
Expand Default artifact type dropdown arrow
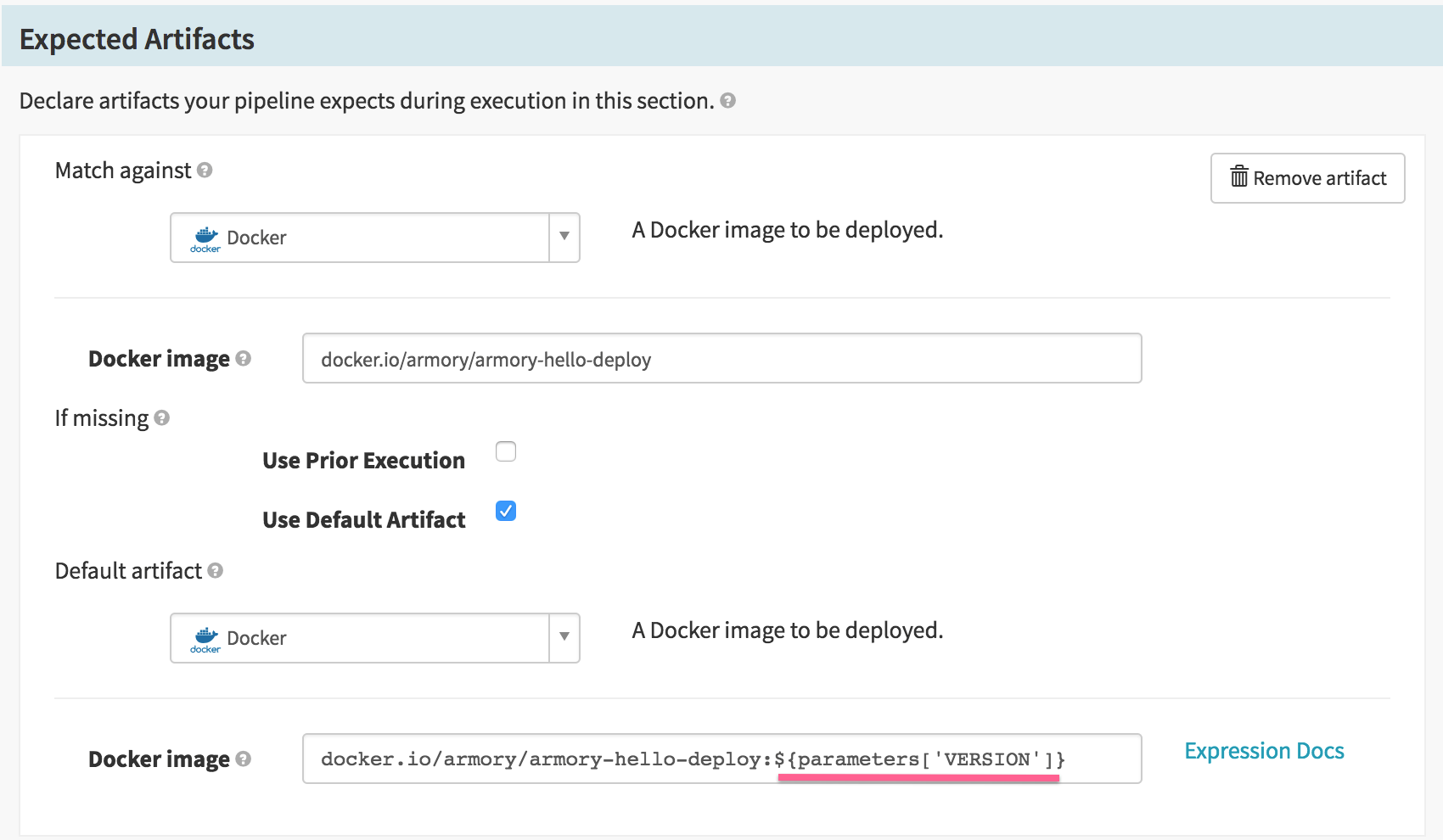coord(564,638)
